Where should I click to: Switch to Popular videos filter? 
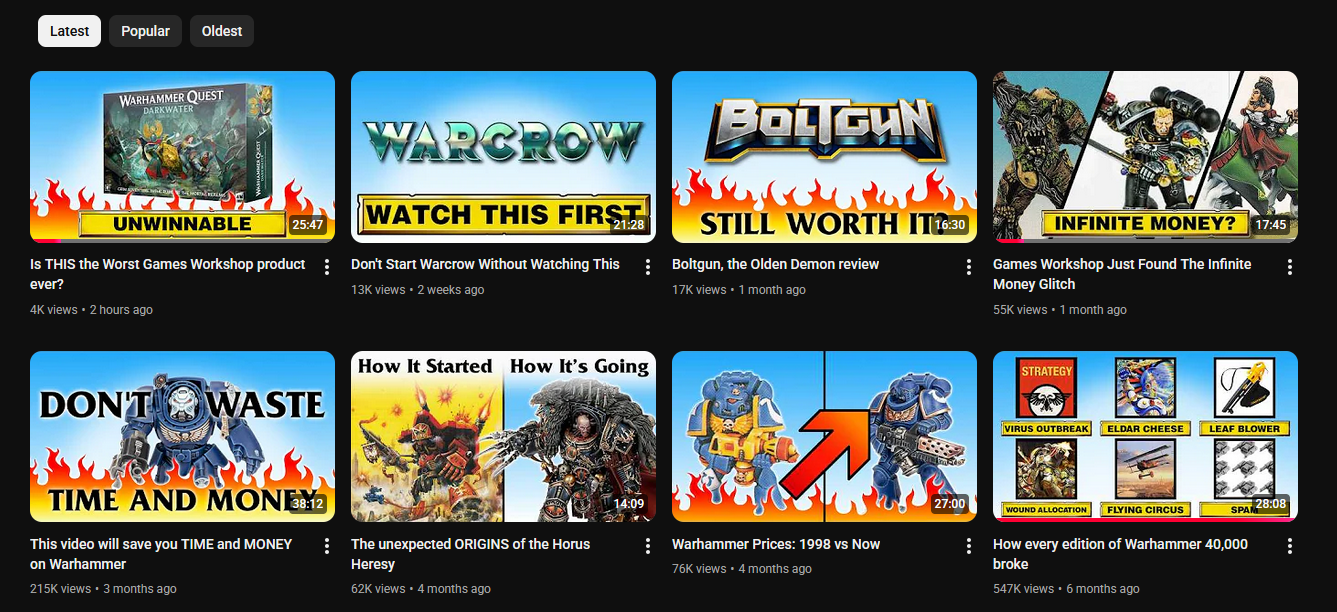[146, 31]
